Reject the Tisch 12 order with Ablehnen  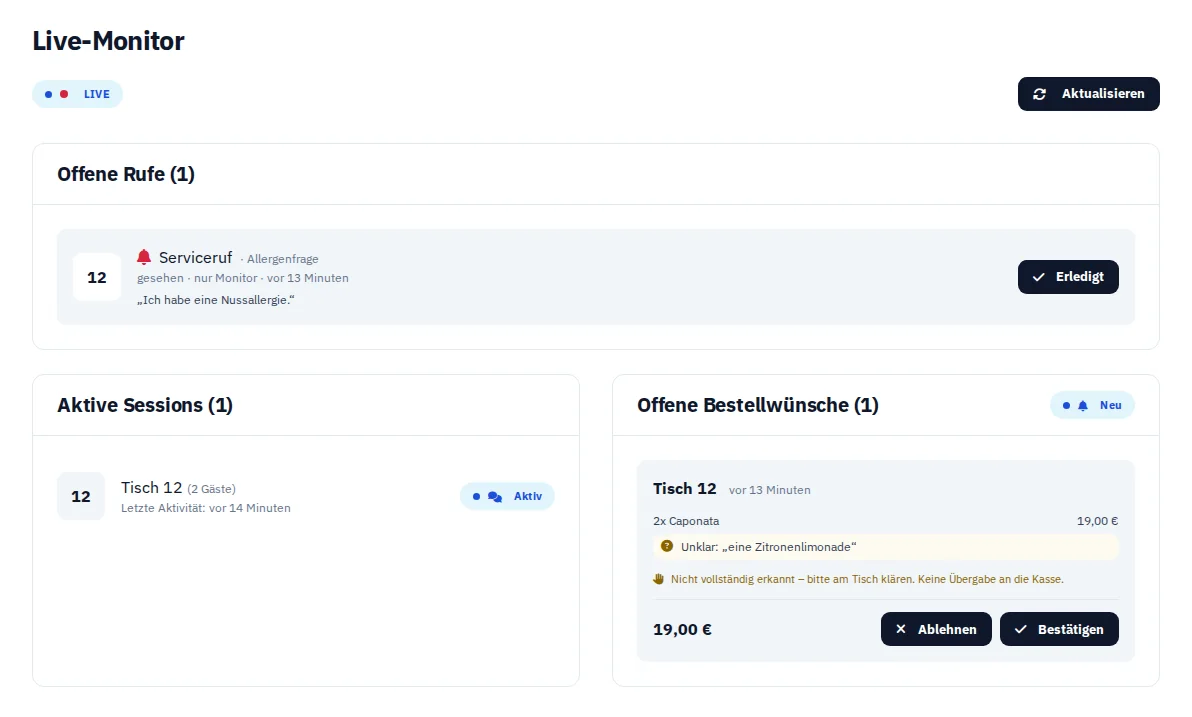[x=936, y=629]
